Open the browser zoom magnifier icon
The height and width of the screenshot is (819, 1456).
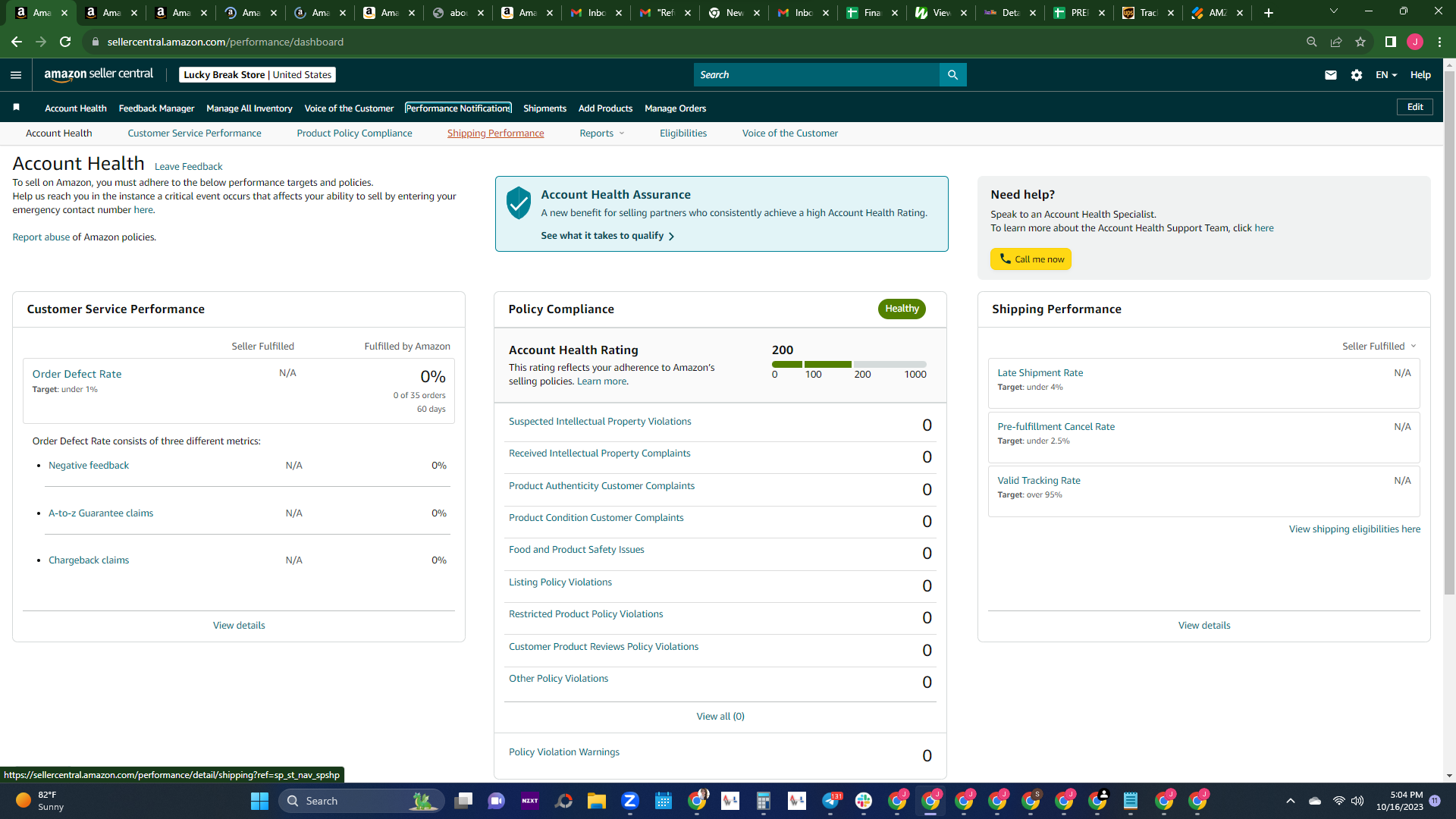pyautogui.click(x=1312, y=42)
